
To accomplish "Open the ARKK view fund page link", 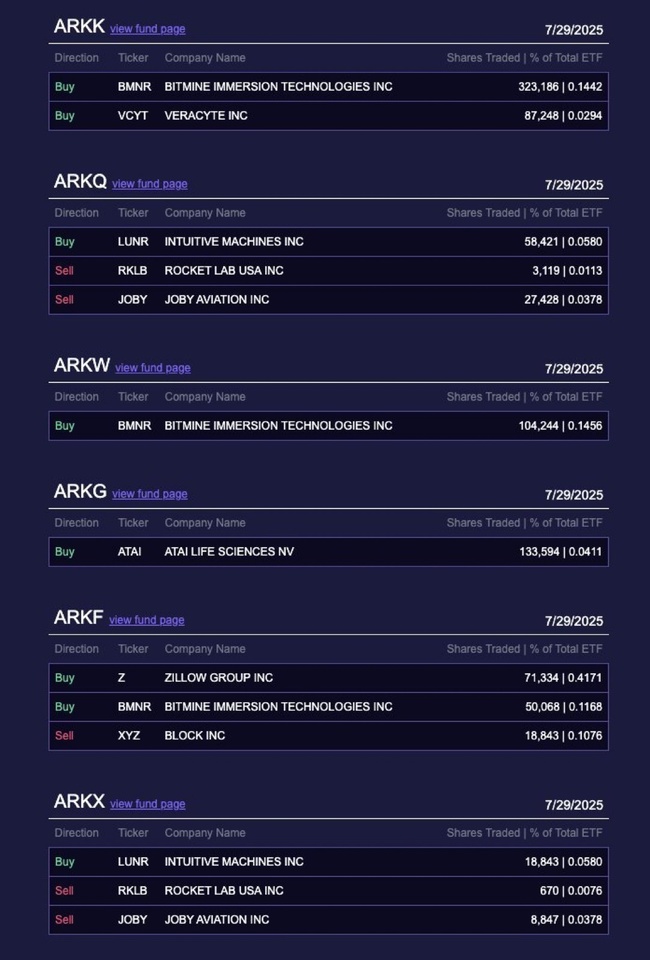I will [148, 29].
